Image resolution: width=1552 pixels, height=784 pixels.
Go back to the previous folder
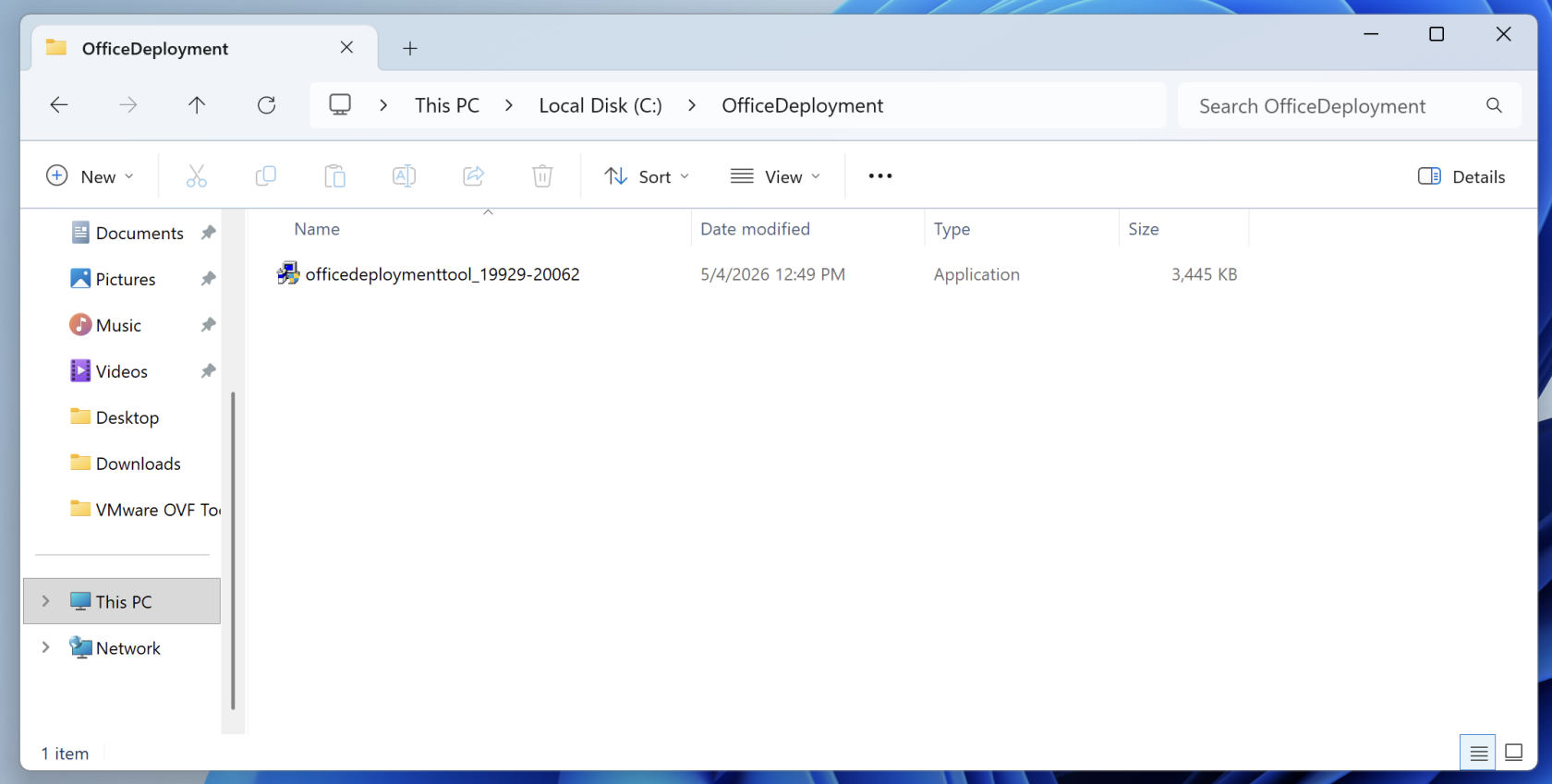(x=59, y=105)
